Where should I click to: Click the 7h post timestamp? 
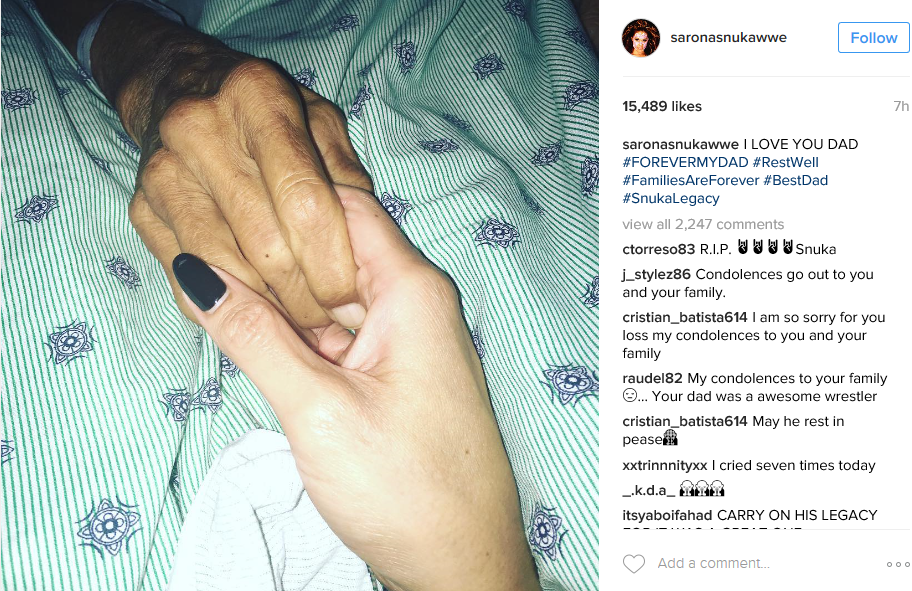[x=901, y=106]
